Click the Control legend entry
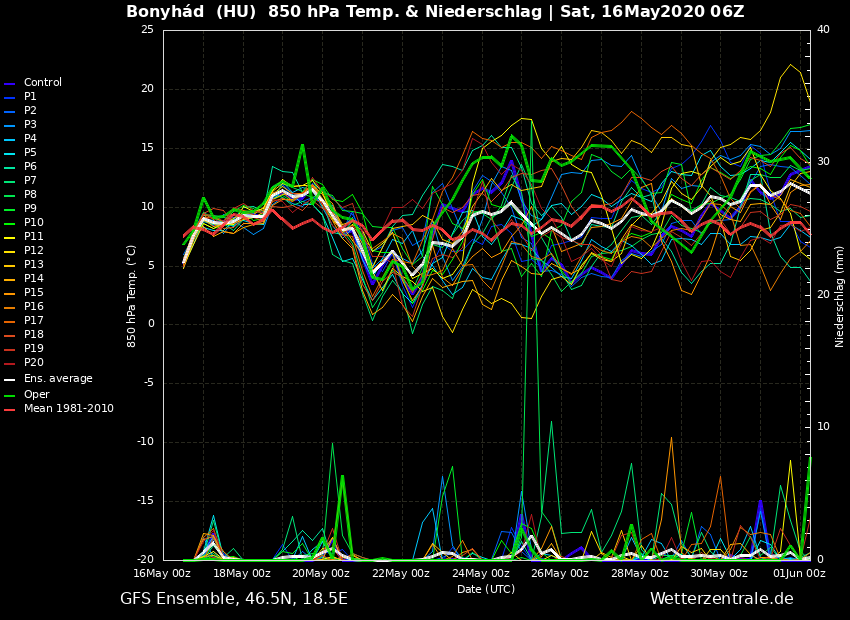 click(x=42, y=83)
